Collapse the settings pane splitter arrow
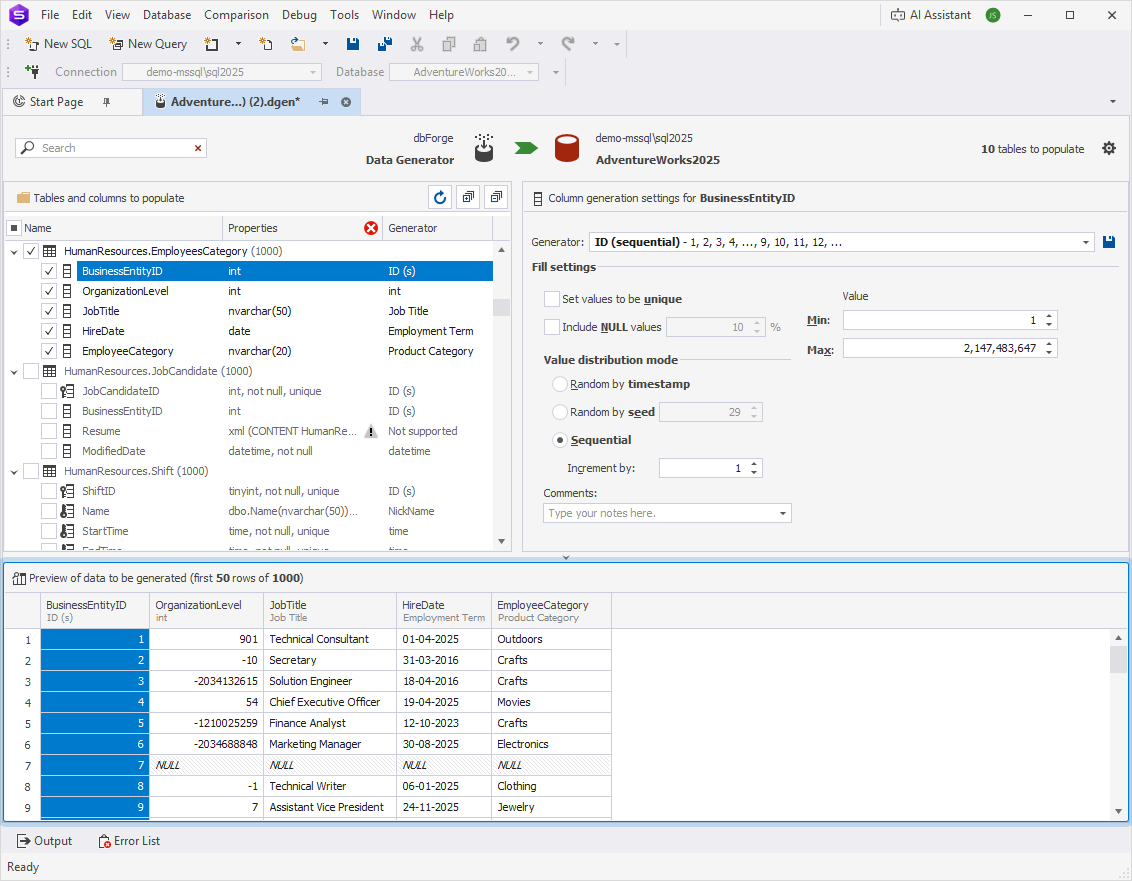1132x881 pixels. (566, 557)
